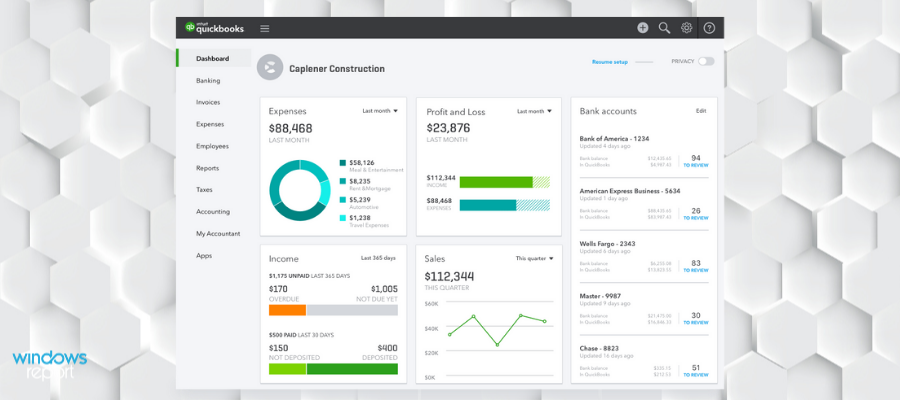Click the $150 not deposited amount

coord(278,348)
